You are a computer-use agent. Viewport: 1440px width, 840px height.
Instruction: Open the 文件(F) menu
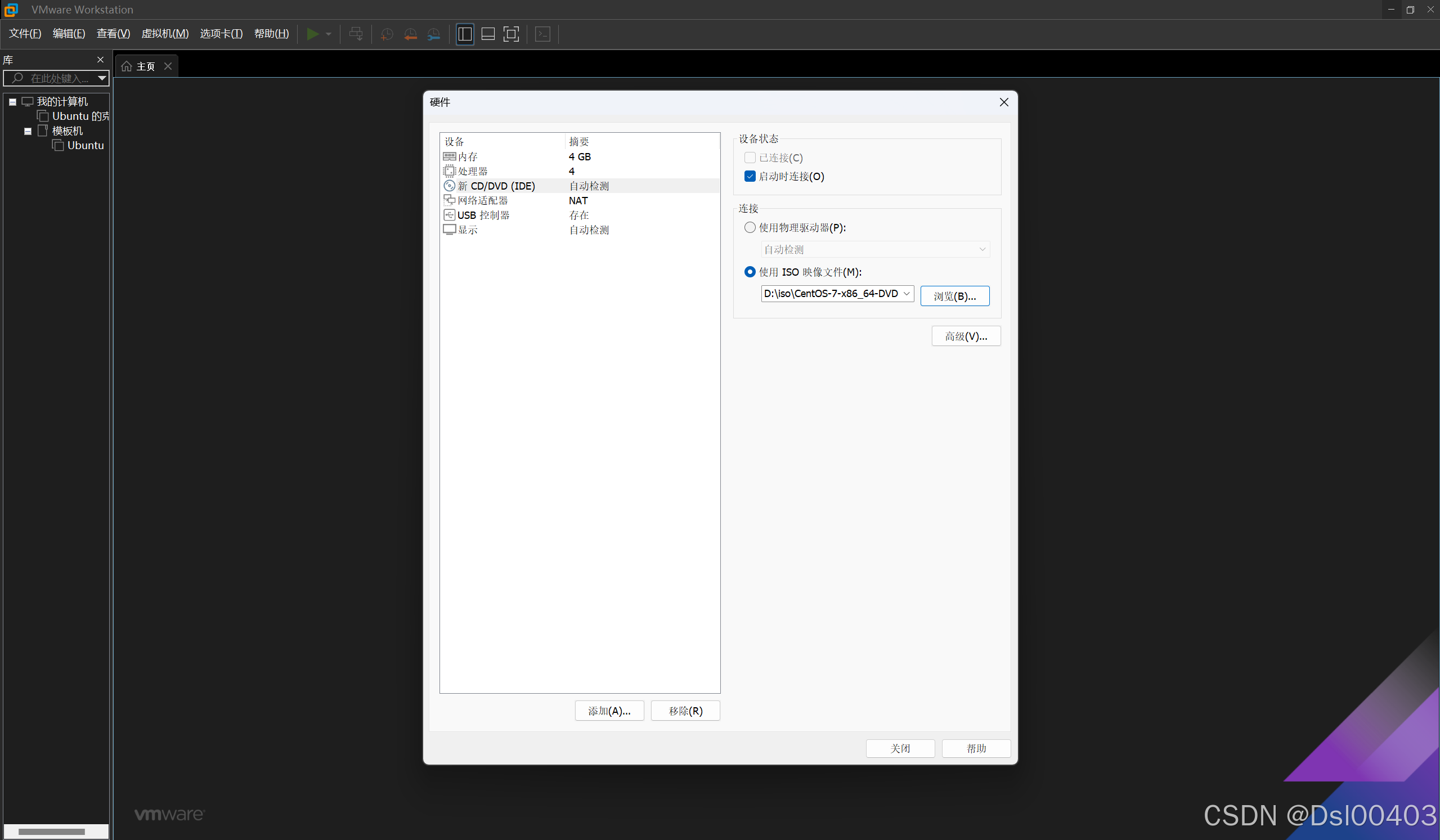25,34
